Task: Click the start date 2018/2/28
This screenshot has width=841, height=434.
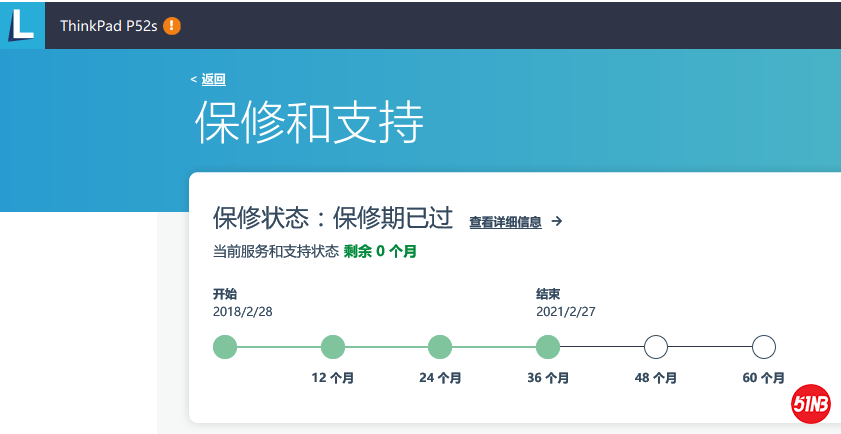Action: pos(243,311)
